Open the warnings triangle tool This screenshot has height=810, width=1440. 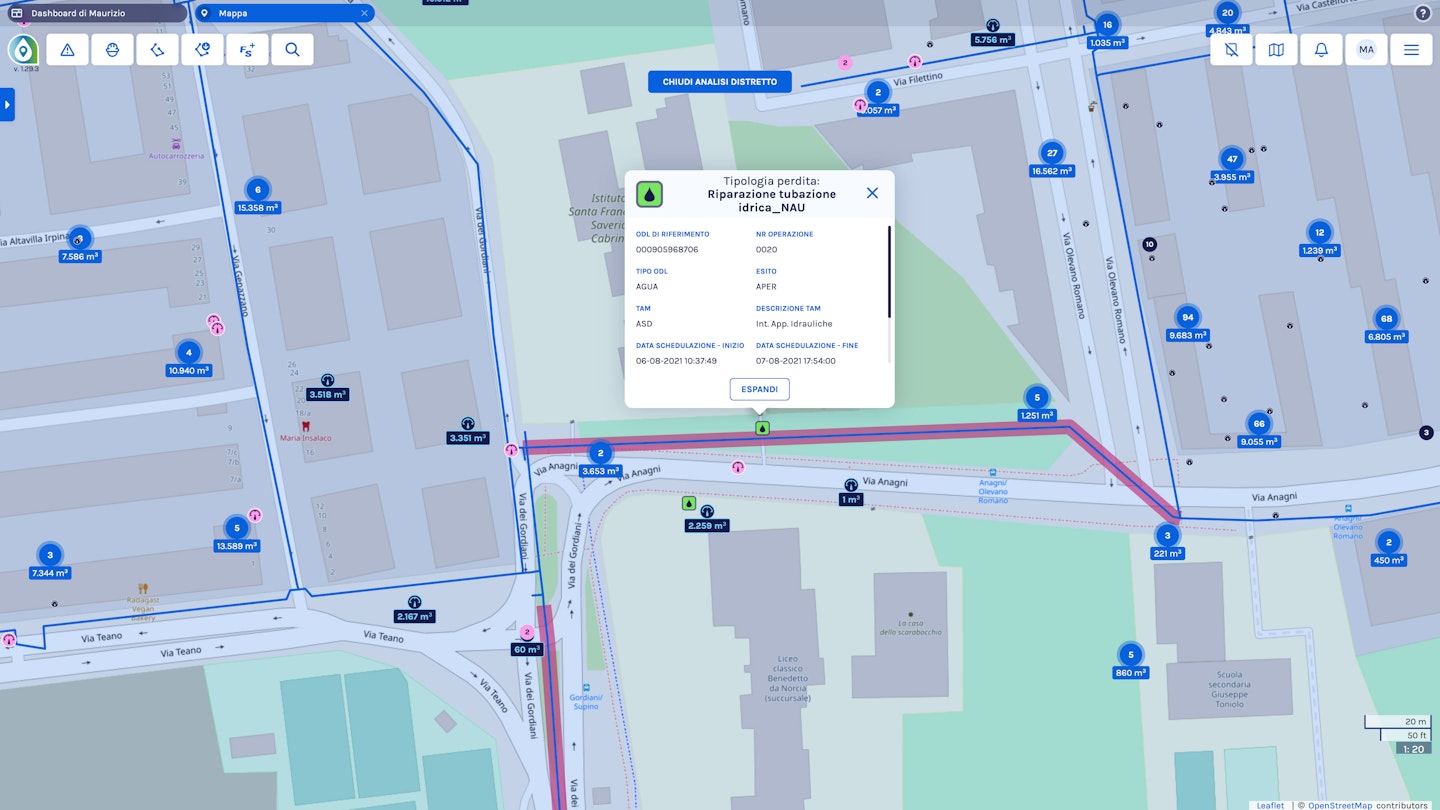67,50
